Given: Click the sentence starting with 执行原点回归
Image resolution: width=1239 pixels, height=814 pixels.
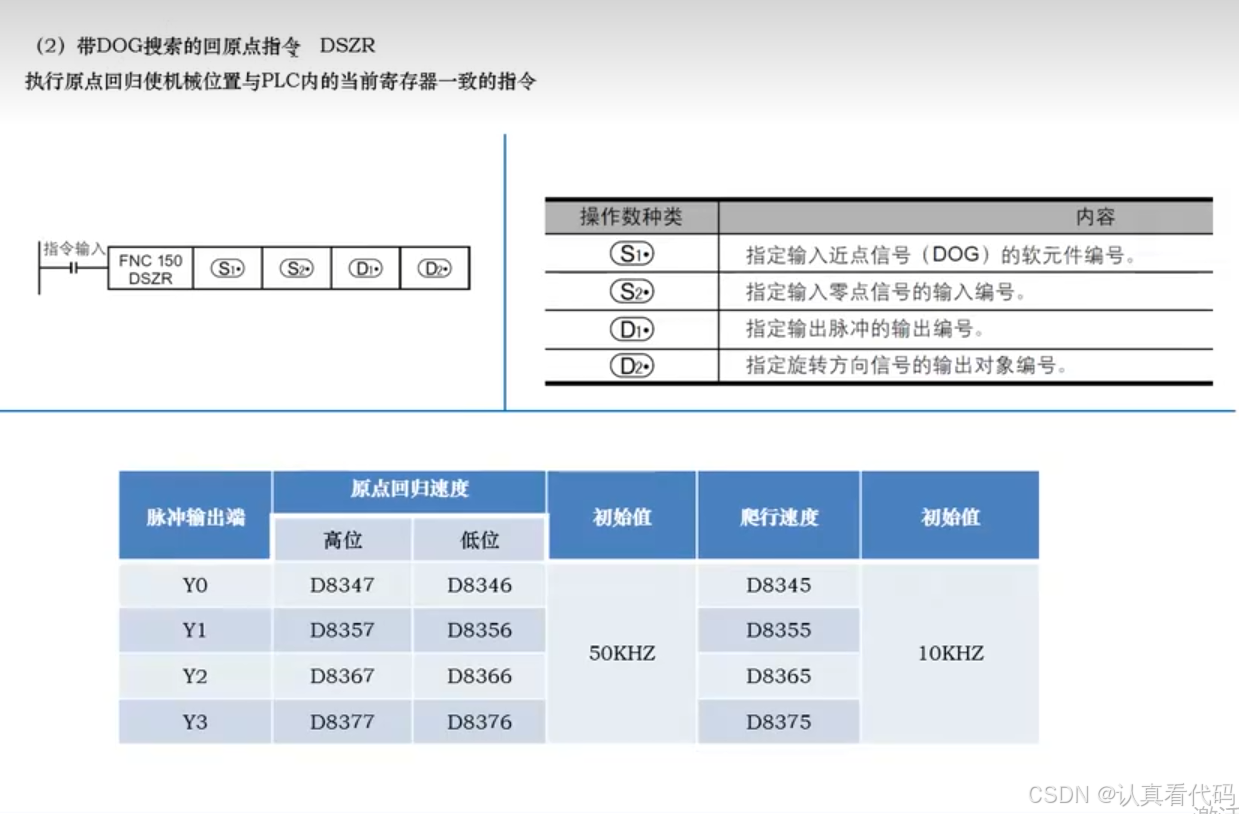Looking at the screenshot, I should click(x=280, y=82).
